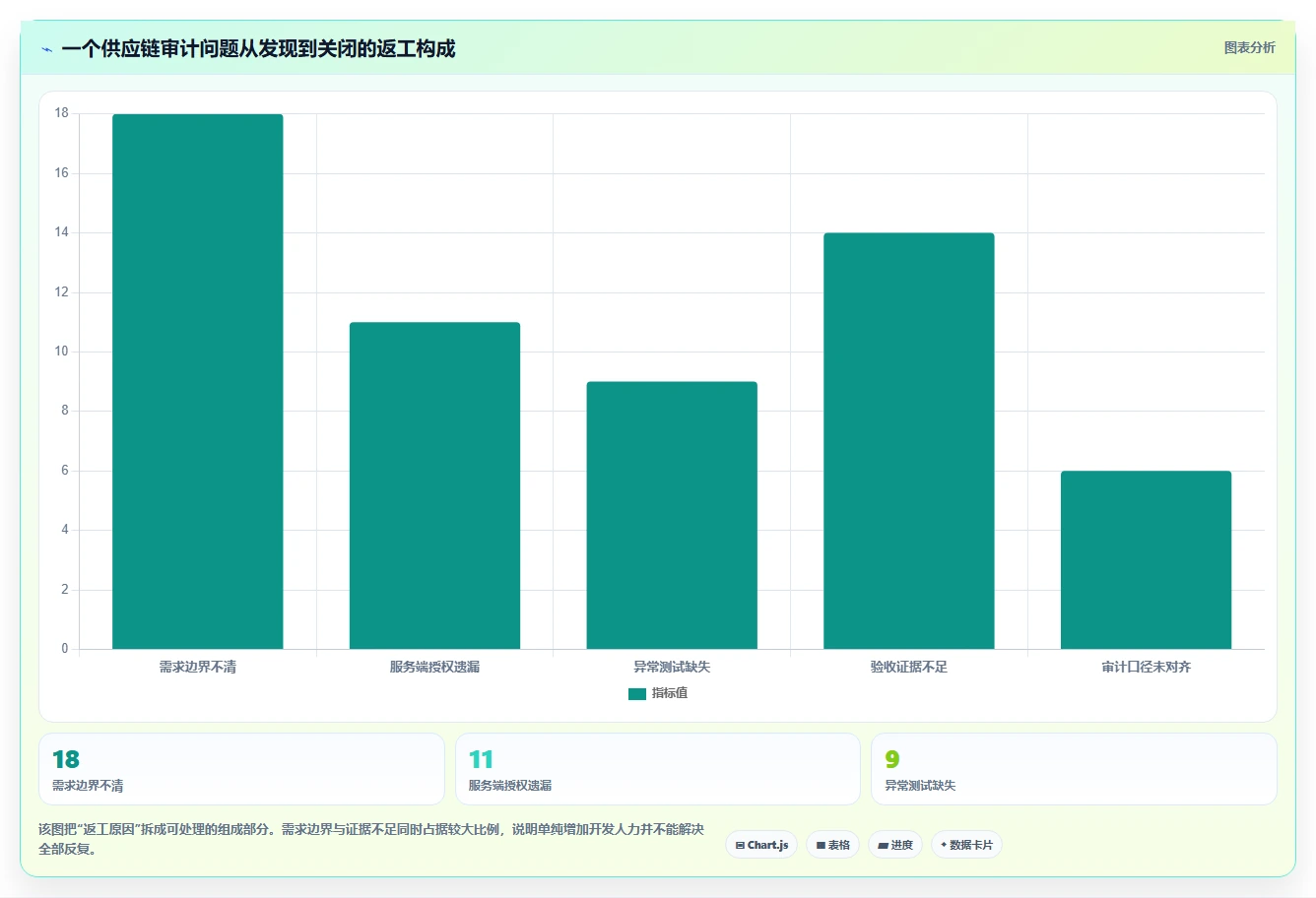Click the lightning icon beside the chart title
This screenshot has height=898, width=1316.
coord(46,49)
